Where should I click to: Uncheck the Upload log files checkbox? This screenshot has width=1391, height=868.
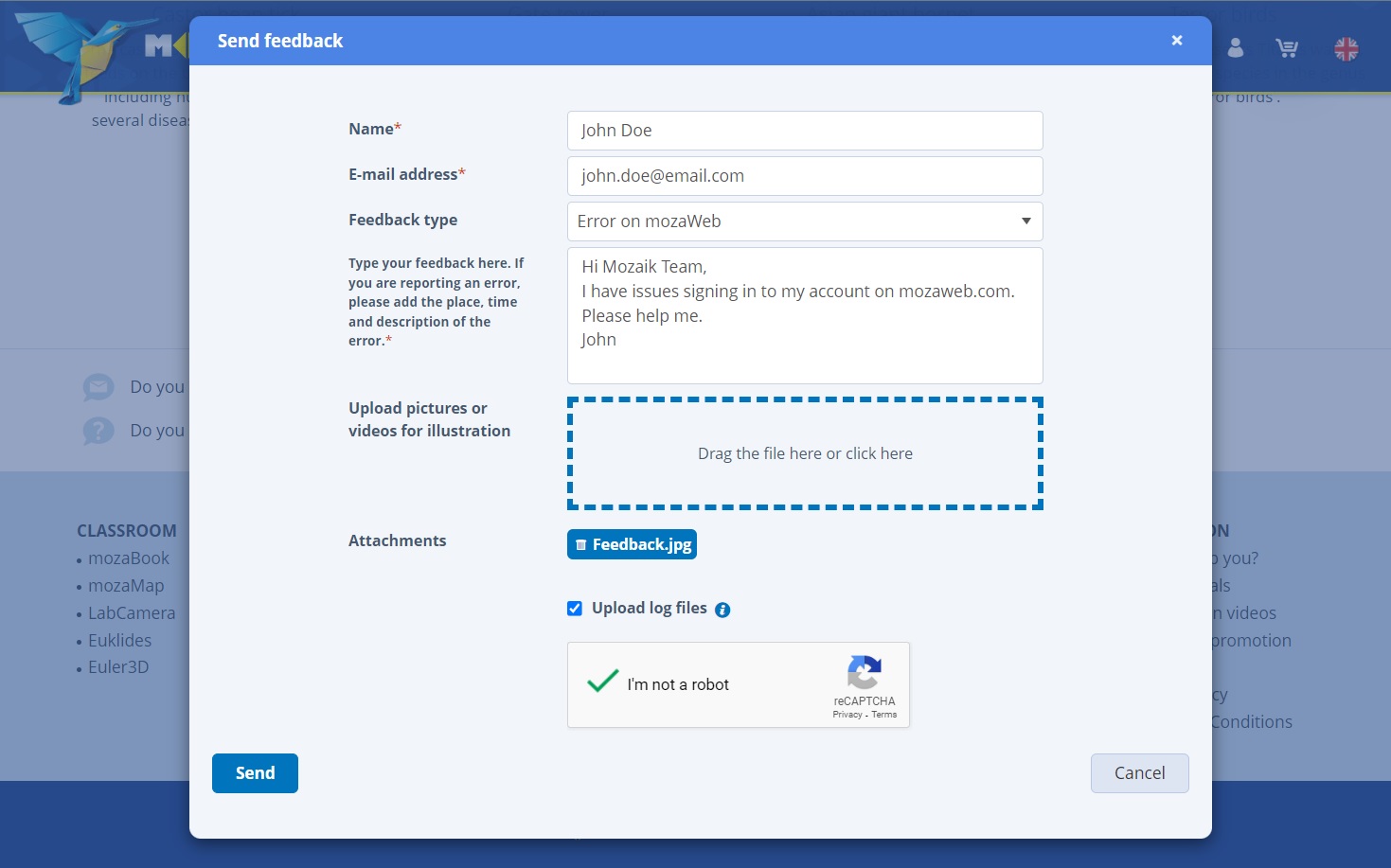pos(575,609)
